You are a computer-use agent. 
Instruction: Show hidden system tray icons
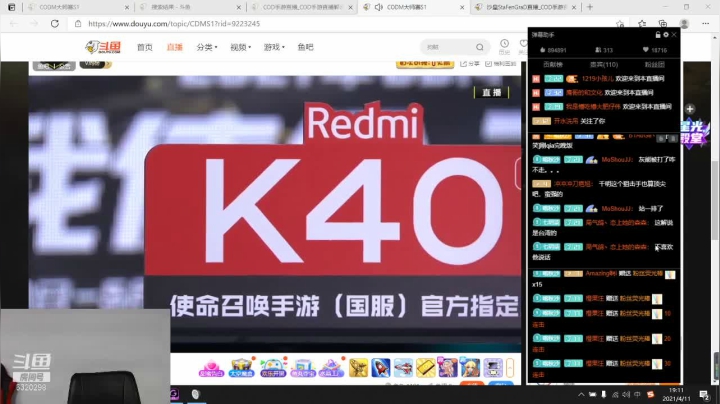(x=581, y=394)
